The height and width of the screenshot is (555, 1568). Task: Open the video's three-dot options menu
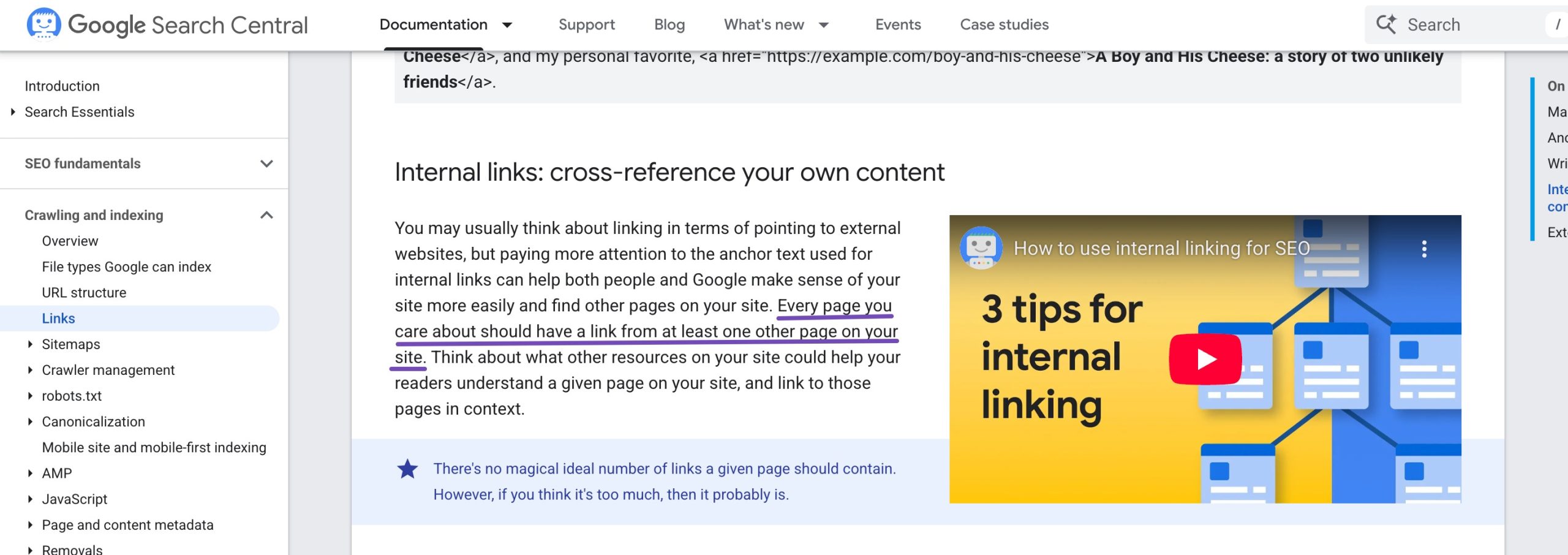1424,249
